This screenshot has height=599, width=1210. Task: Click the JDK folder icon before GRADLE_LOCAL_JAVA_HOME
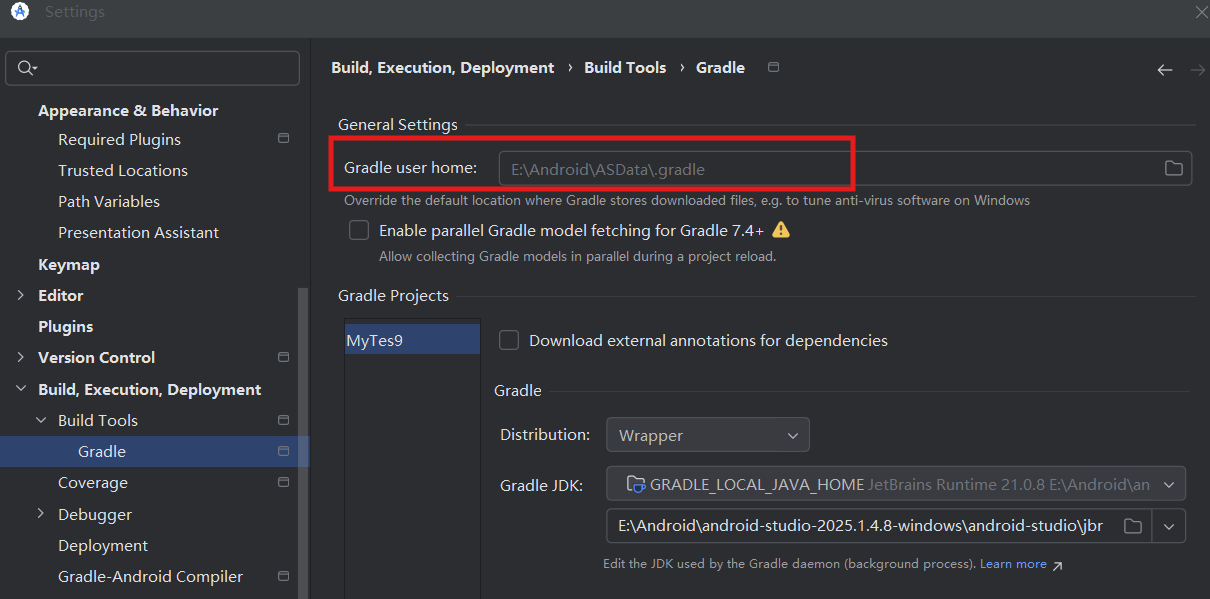pyautogui.click(x=635, y=484)
